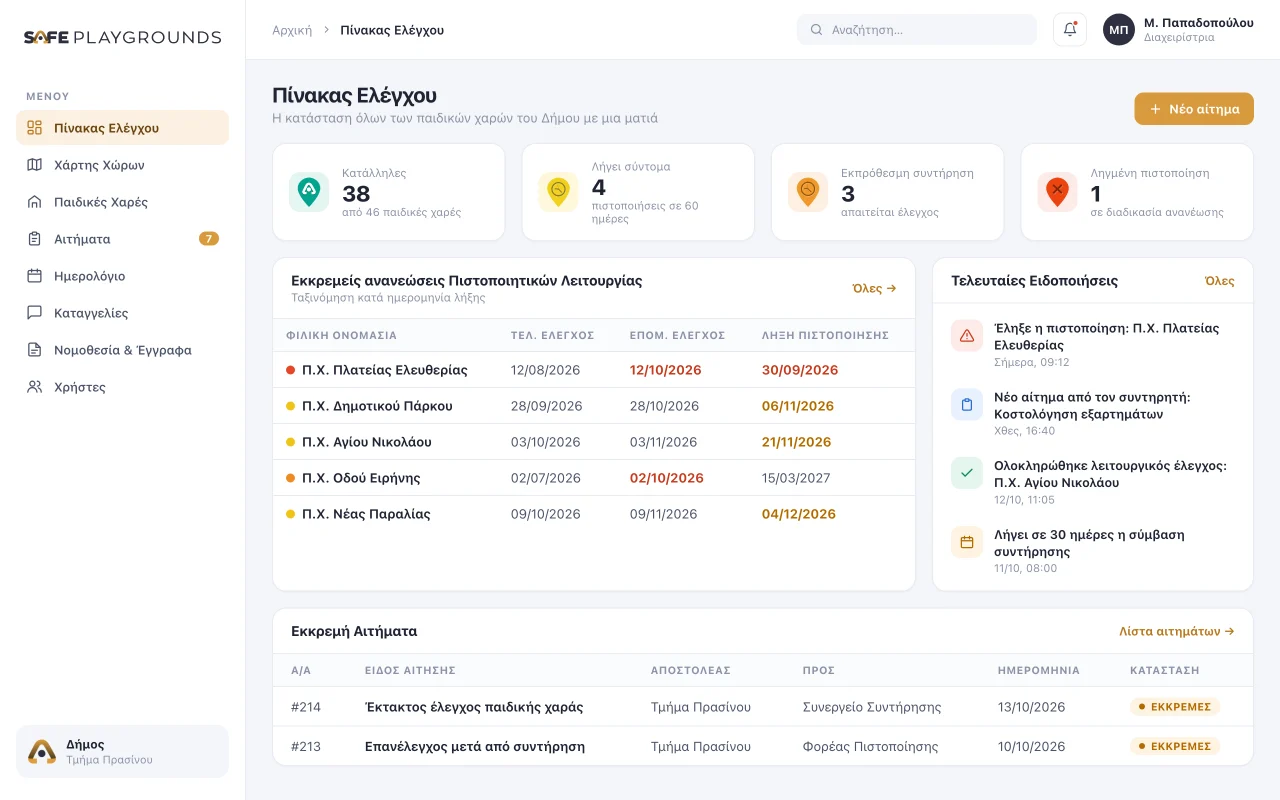Image resolution: width=1280 pixels, height=800 pixels.
Task: Click the red warning icon for Έληξε η πιστοποίηση
Action: 967,336
